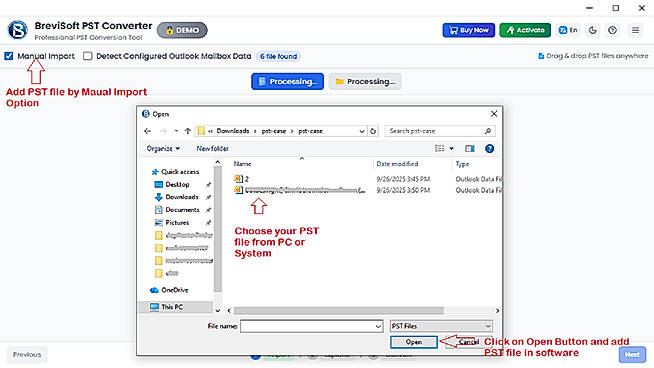Screen dimensions: 654x368
Task: Open the En language selector
Action: (x=568, y=30)
